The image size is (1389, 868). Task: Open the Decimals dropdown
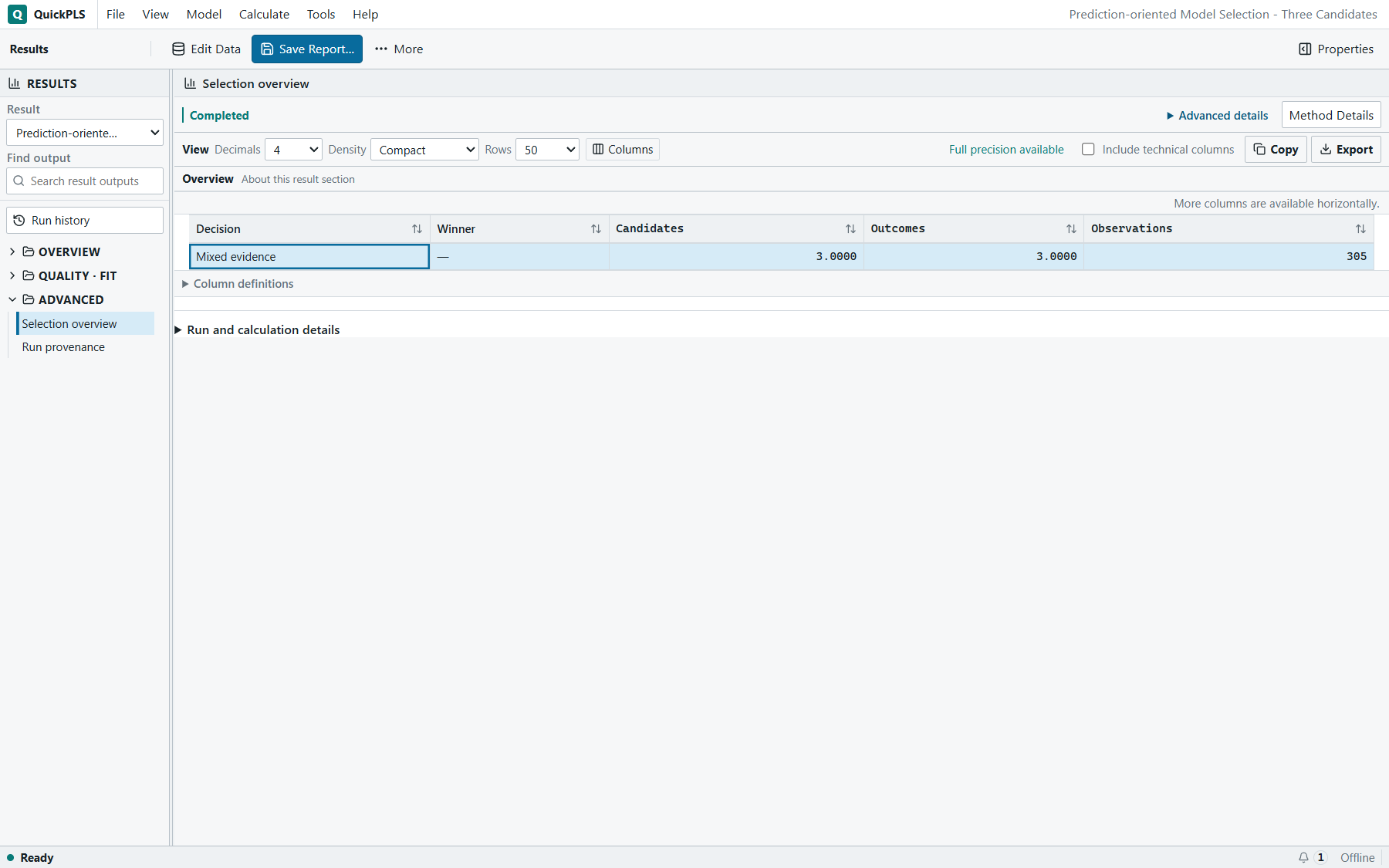click(293, 149)
